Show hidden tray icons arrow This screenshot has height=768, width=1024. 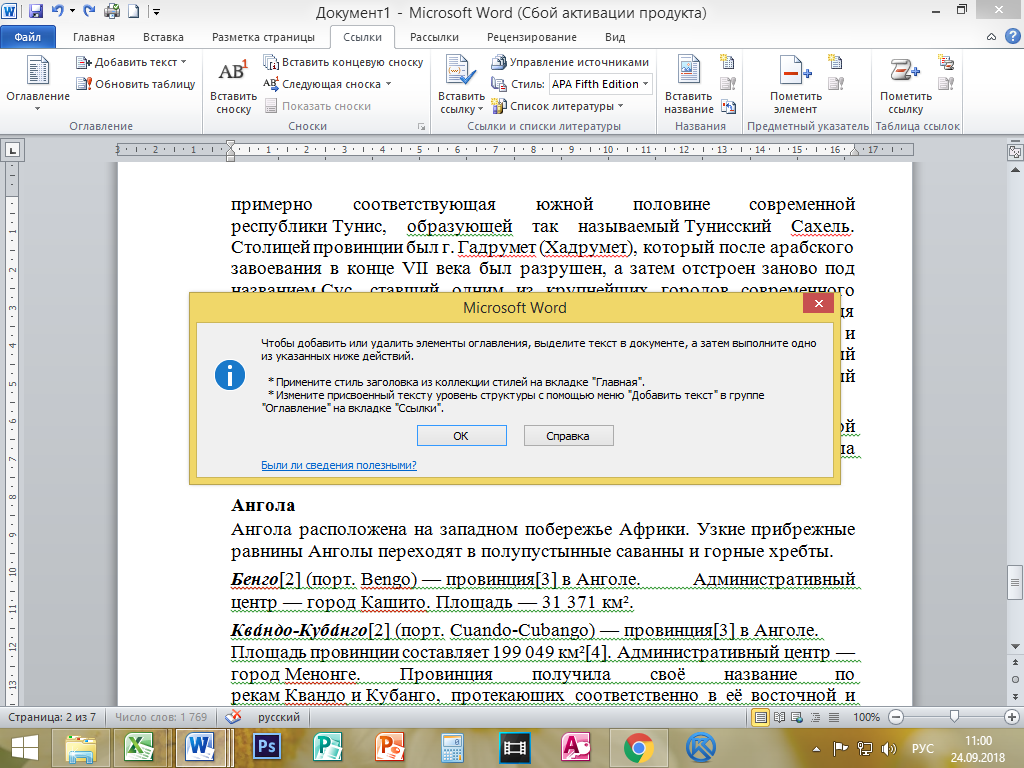click(816, 749)
